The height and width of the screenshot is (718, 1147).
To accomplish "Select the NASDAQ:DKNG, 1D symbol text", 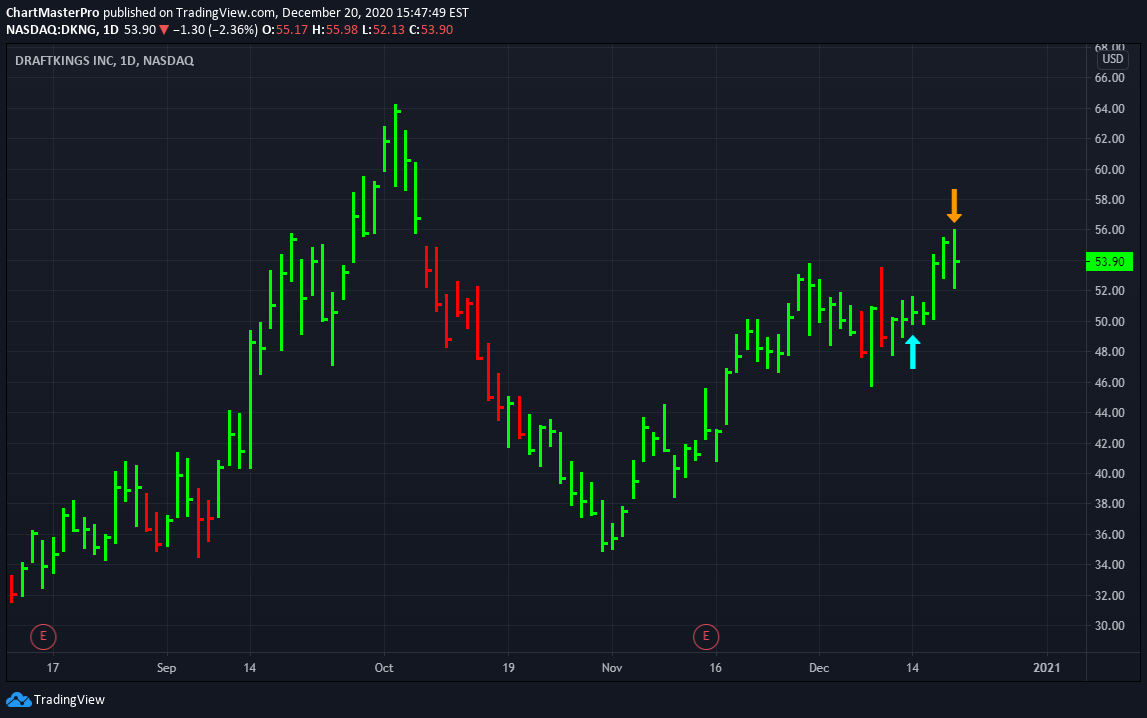I will [x=62, y=30].
